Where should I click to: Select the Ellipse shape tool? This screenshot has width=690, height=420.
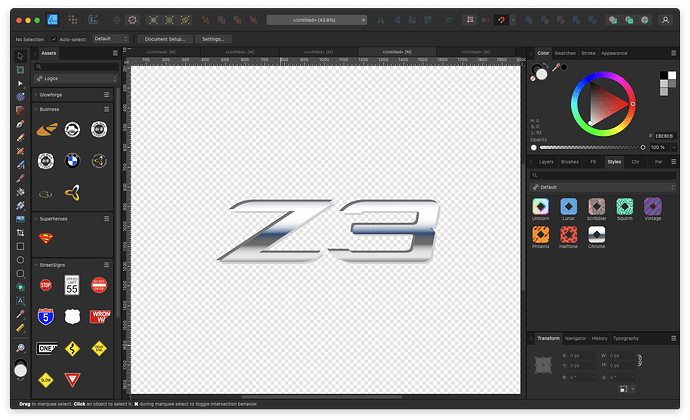coord(20,260)
